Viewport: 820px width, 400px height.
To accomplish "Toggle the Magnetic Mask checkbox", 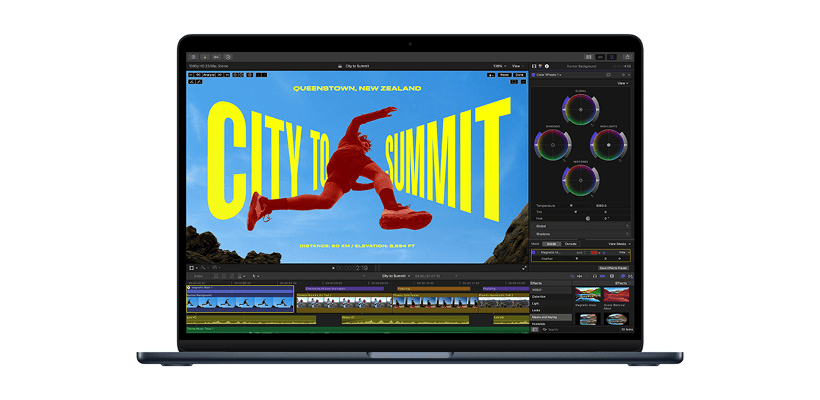I will 535,253.
